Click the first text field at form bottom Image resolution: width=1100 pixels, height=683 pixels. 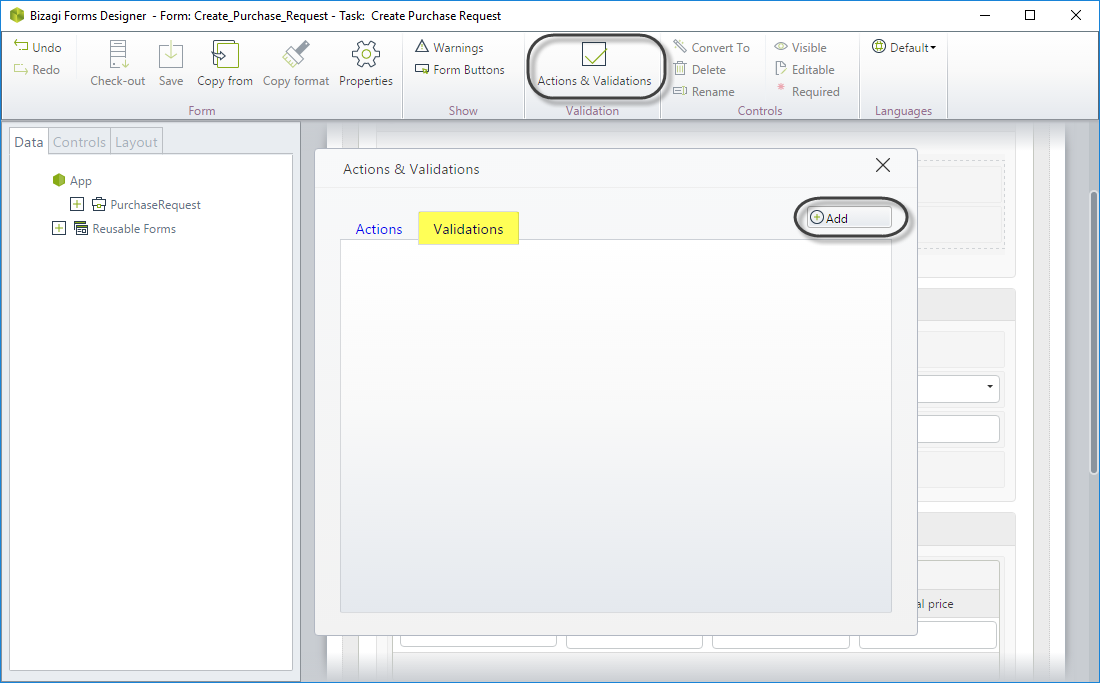[x=478, y=640]
